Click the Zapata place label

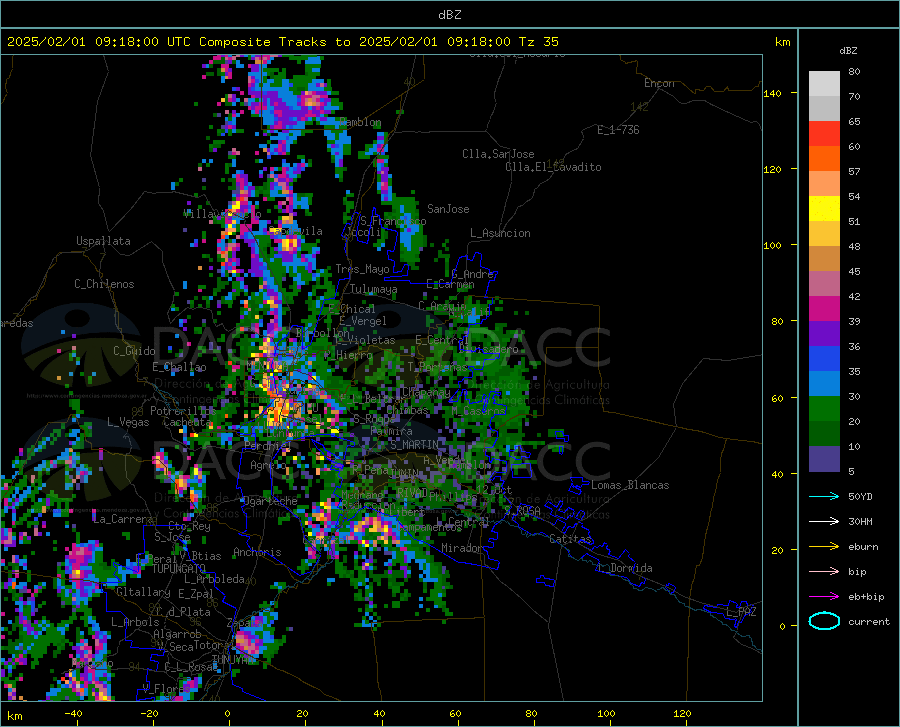(x=243, y=623)
